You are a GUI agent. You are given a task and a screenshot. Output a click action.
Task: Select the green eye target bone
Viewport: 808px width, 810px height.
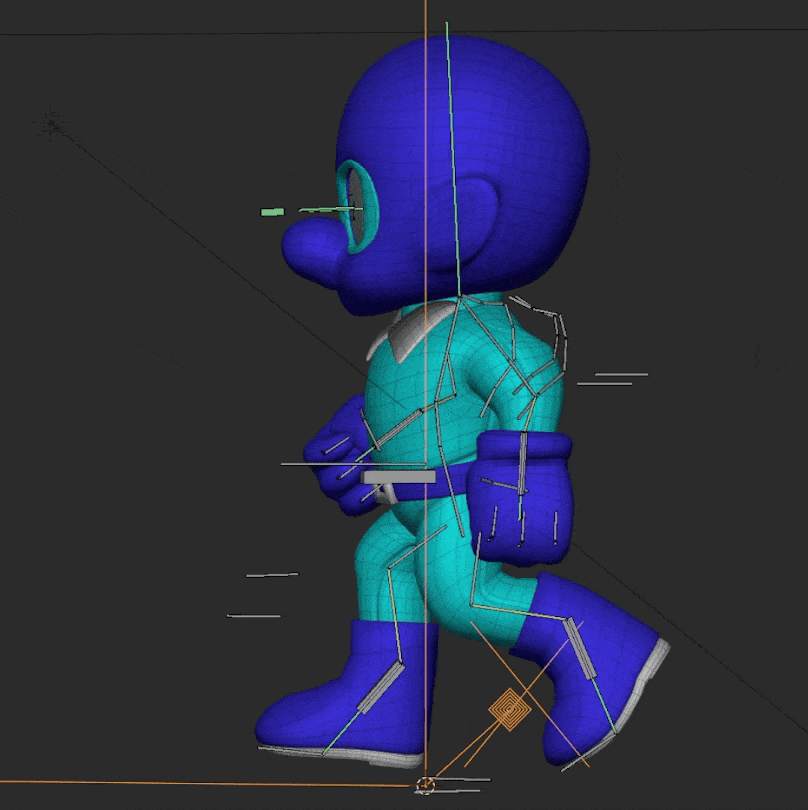(x=272, y=212)
